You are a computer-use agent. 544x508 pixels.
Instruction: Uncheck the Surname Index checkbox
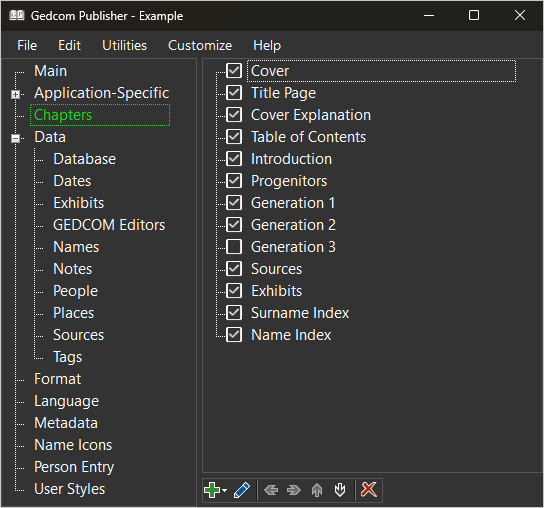click(x=234, y=313)
